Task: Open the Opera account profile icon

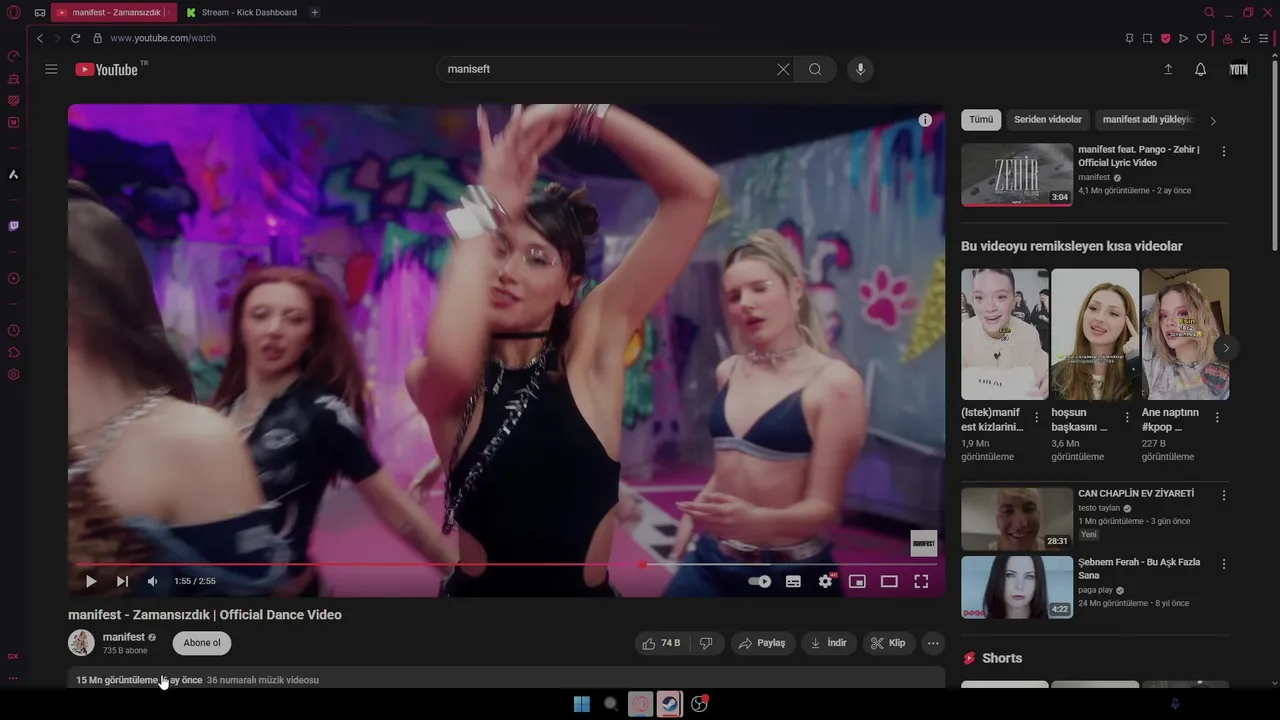Action: click(1228, 38)
